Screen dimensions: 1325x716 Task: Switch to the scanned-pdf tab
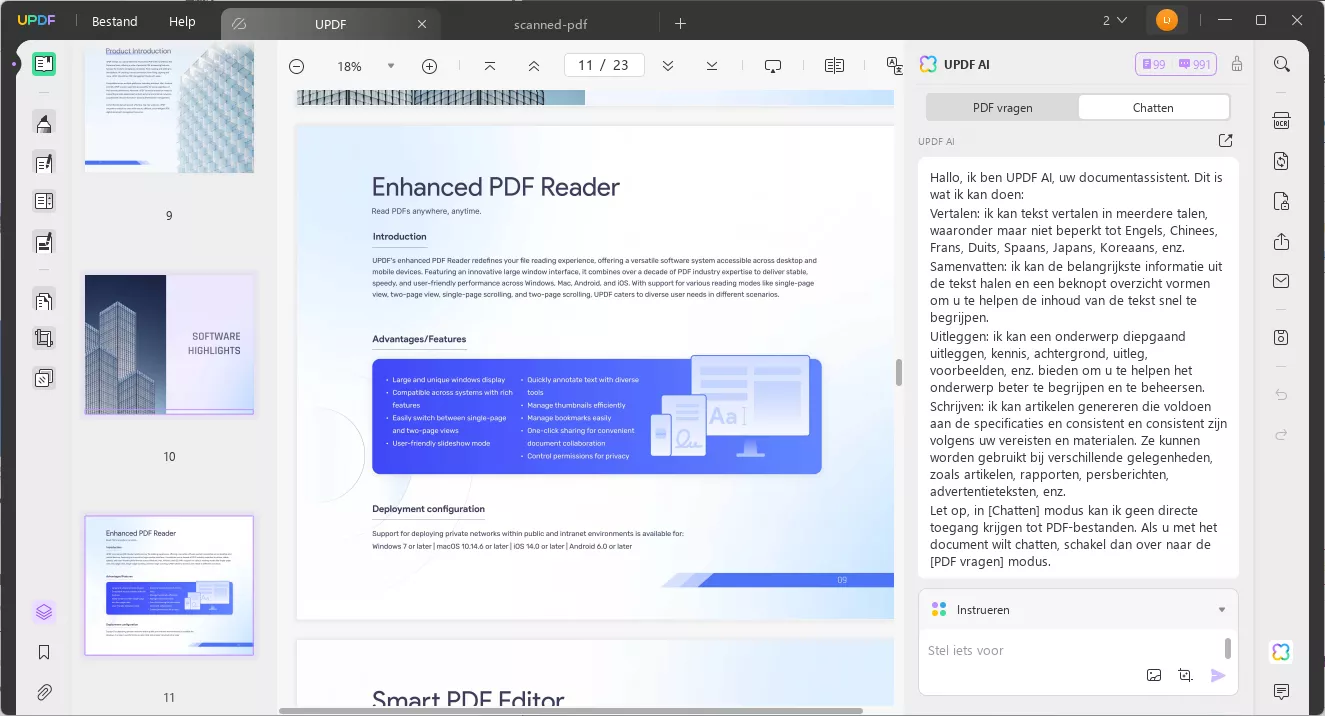tap(548, 23)
